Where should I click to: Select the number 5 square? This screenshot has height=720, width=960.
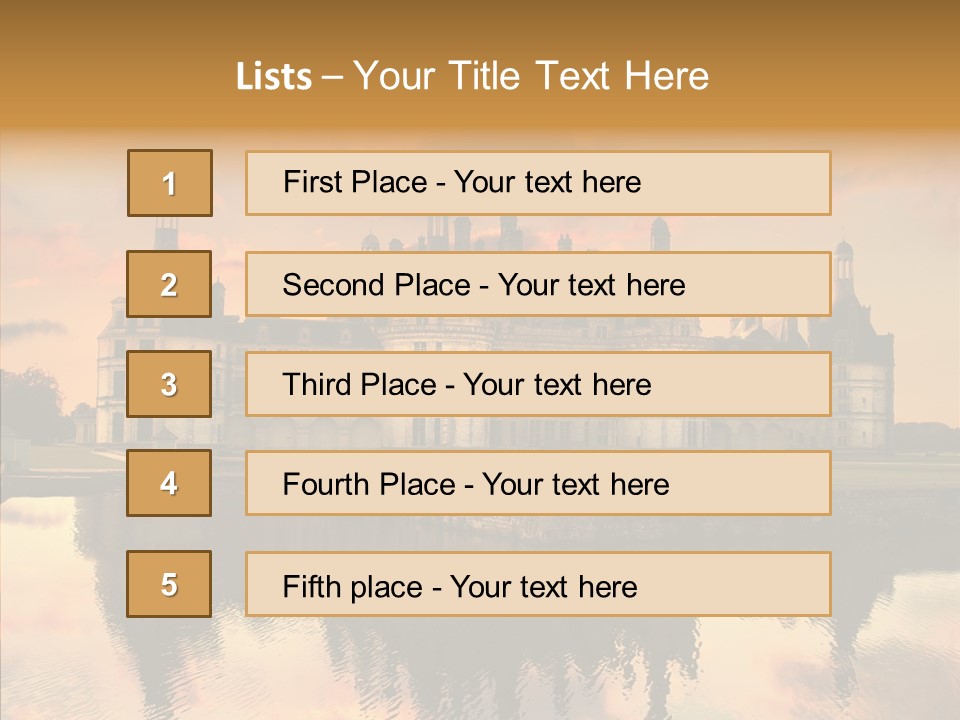(169, 584)
